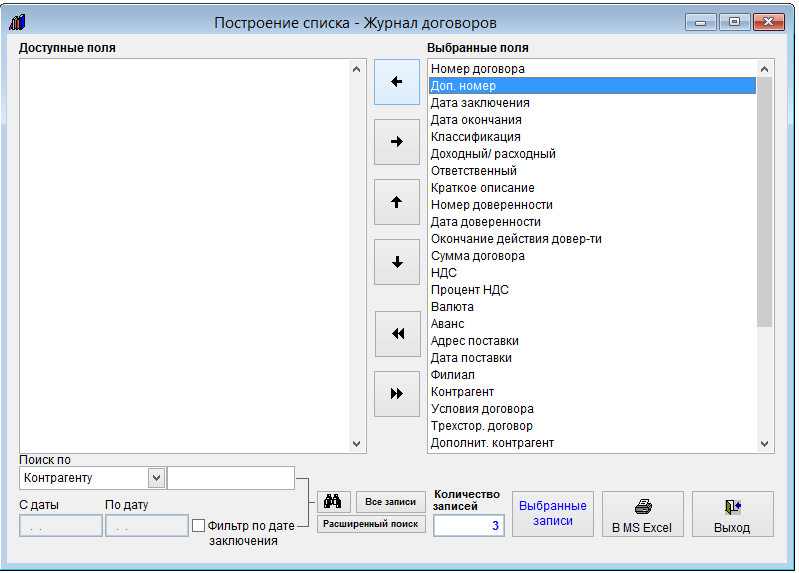Select Аванс field row
This screenshot has height=573, width=799.
(x=592, y=324)
